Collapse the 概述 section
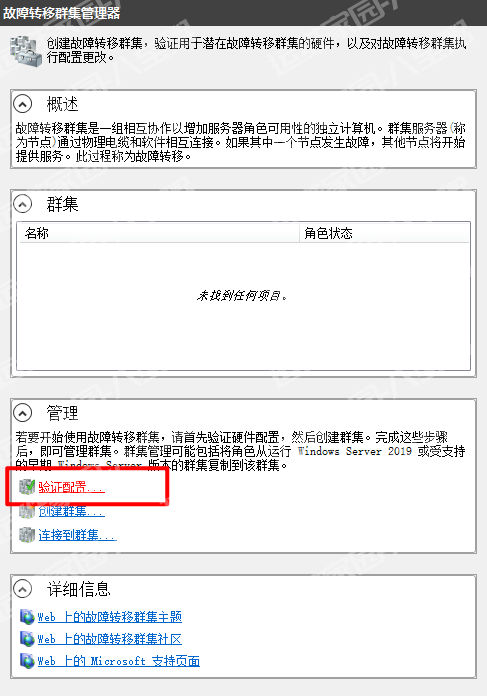Viewport: 487px width, 696px height. [23, 104]
